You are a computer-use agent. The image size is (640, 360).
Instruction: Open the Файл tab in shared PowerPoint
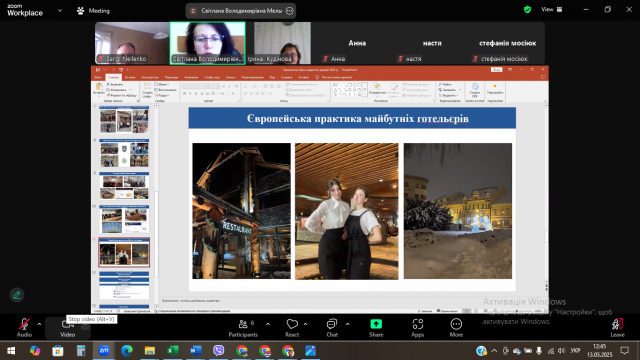98,77
